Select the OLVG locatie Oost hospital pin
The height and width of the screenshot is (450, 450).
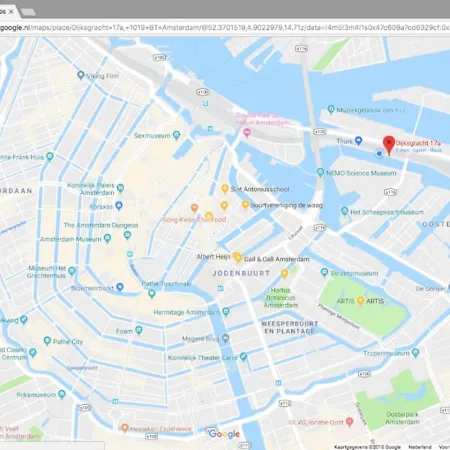coord(349,422)
